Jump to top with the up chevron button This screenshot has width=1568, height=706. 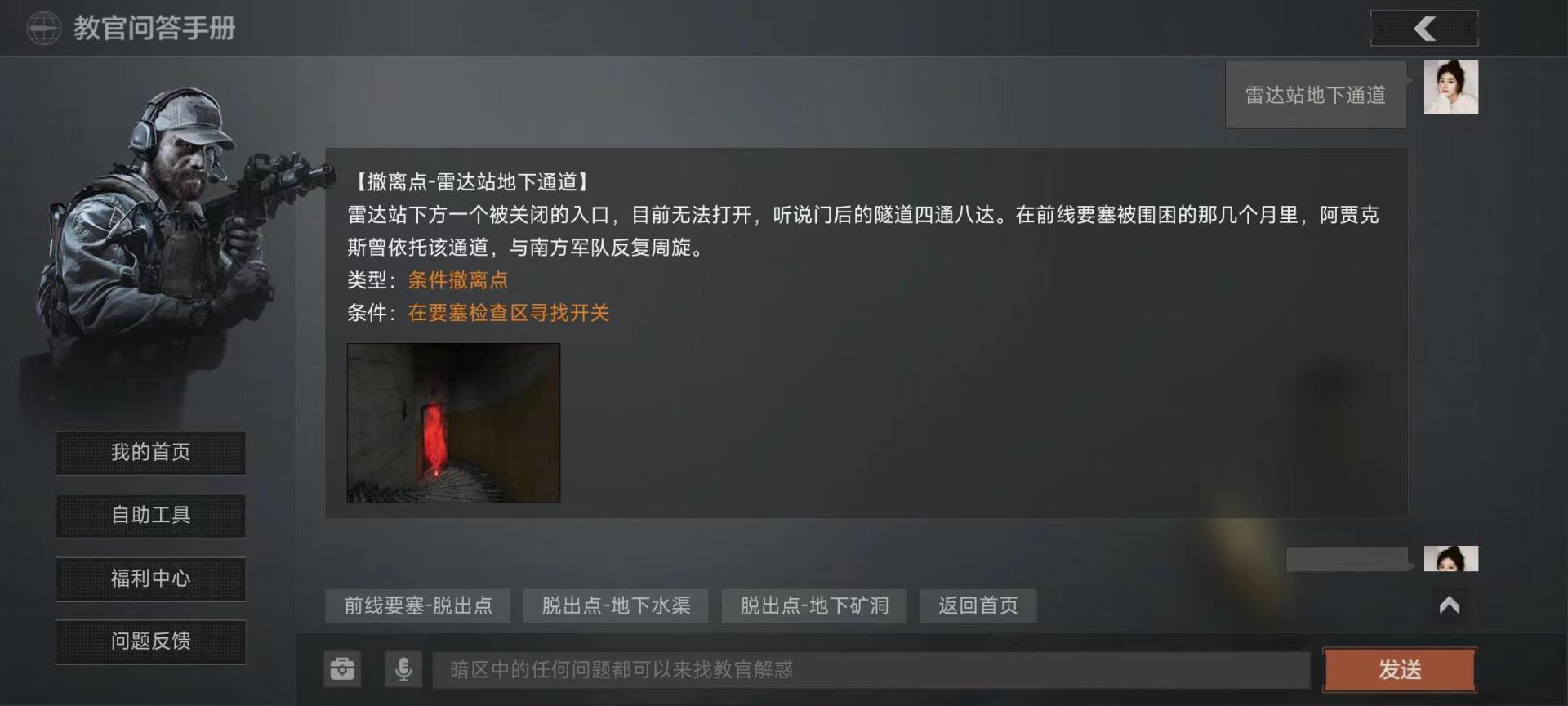click(x=1450, y=605)
